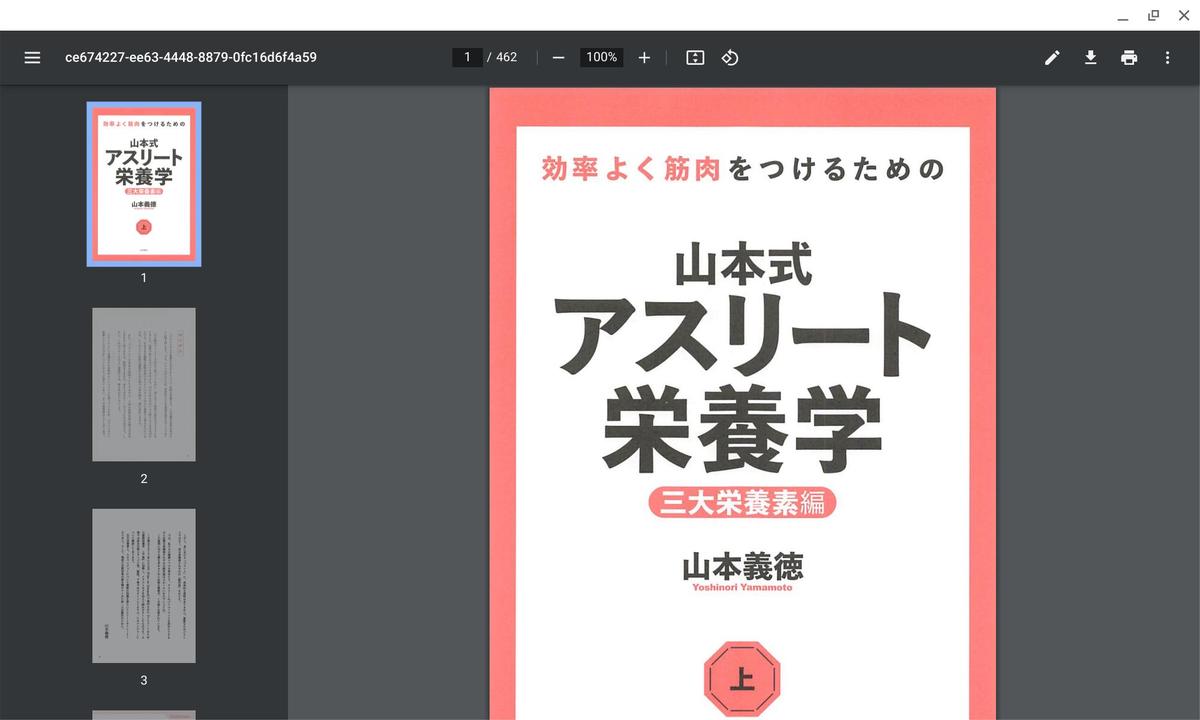Toggle the sidebar with the hamburger menu icon
1200x720 pixels.
32,58
